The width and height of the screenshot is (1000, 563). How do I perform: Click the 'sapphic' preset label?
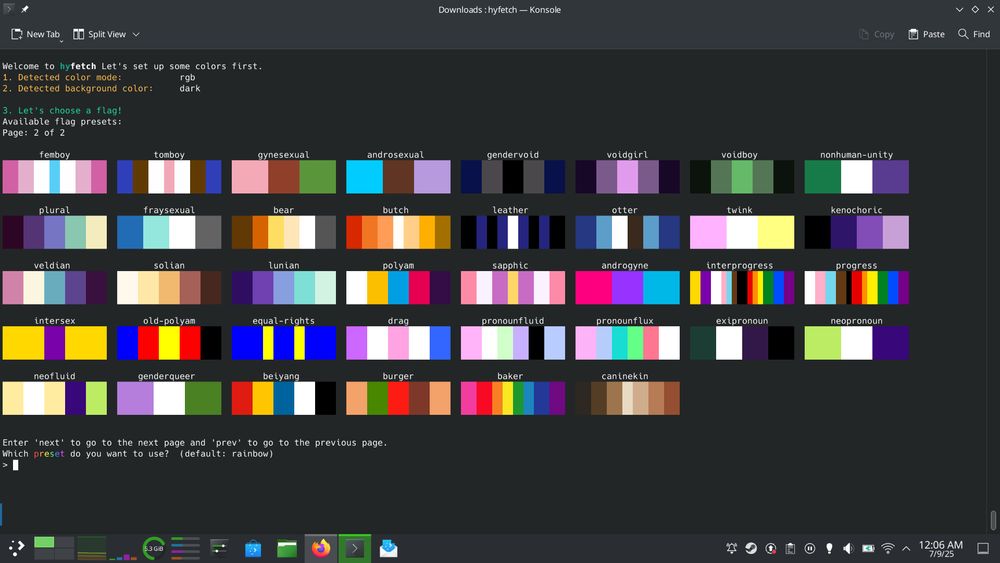coord(510,265)
